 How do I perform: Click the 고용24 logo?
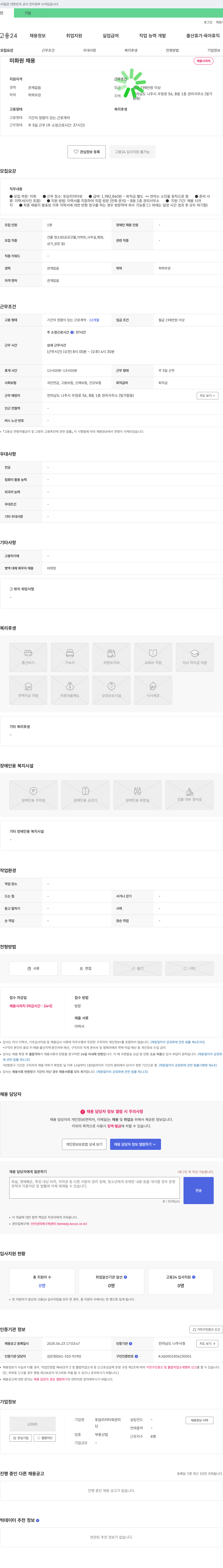tap(9, 36)
